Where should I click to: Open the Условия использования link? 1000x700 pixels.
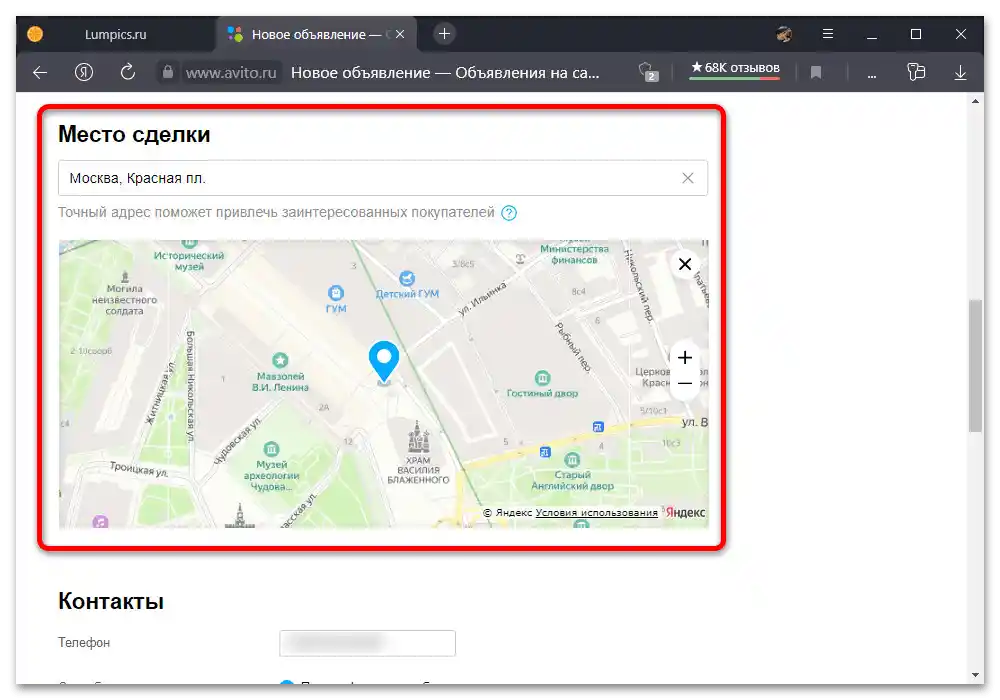(x=597, y=511)
